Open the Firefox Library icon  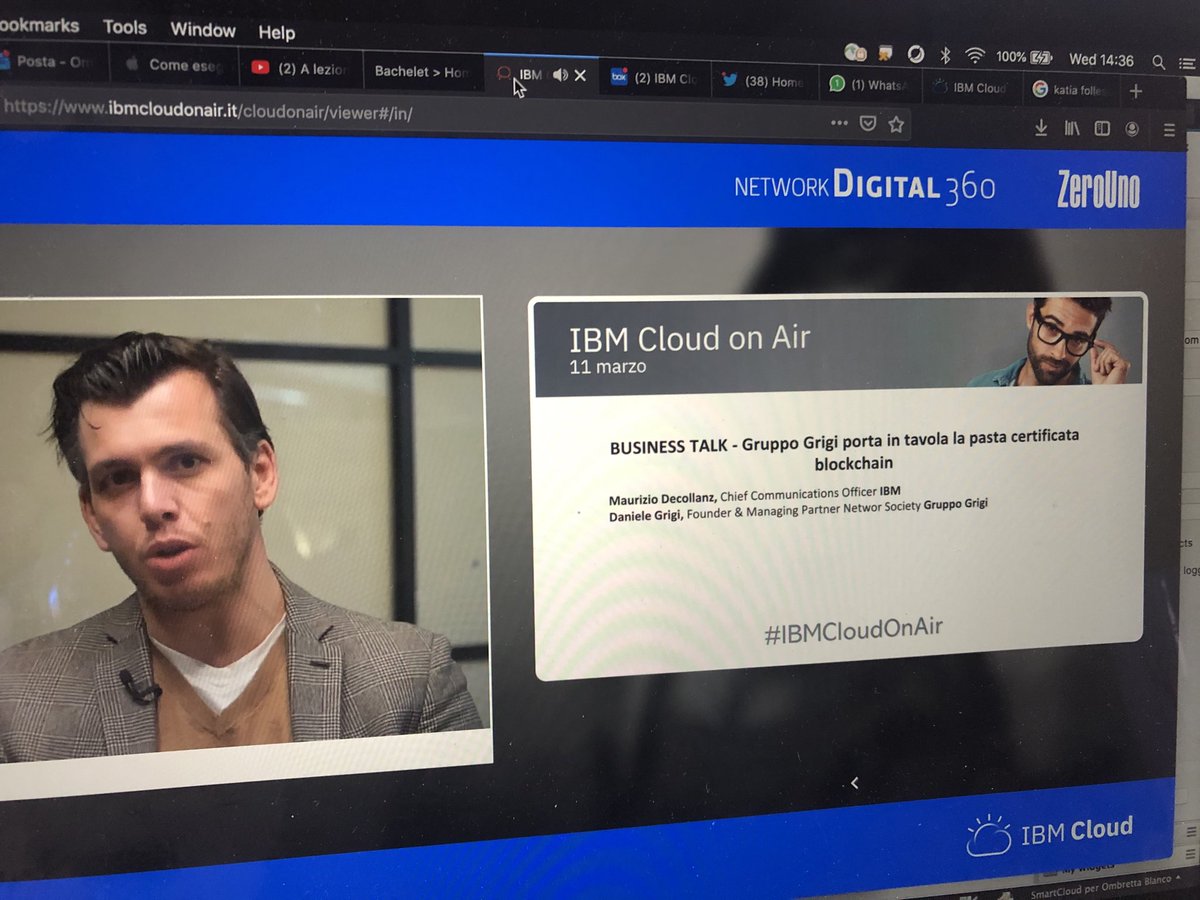click(x=1071, y=128)
